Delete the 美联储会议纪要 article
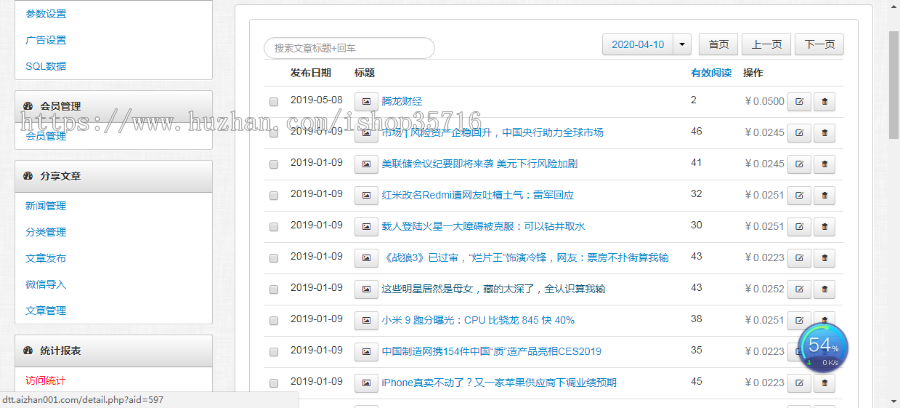The width and height of the screenshot is (900, 408). pos(825,164)
